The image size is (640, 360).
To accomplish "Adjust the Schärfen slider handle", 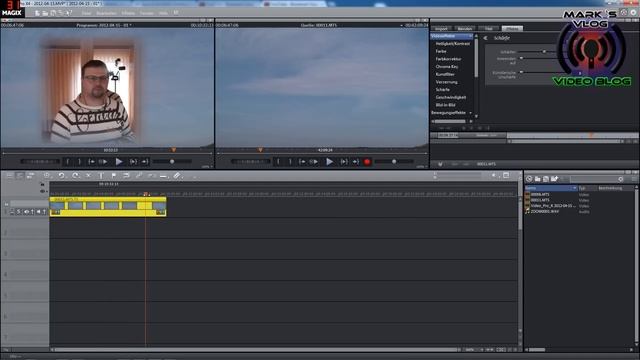I will coord(544,52).
